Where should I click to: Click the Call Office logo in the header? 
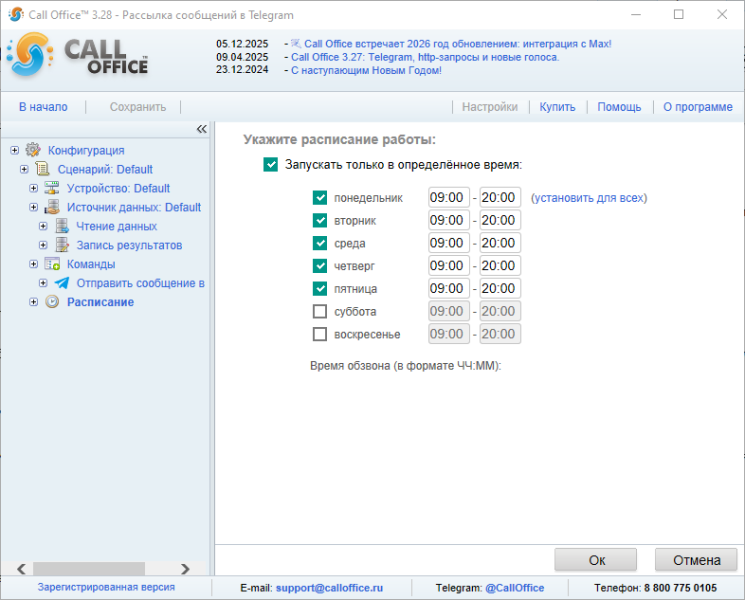point(77,55)
